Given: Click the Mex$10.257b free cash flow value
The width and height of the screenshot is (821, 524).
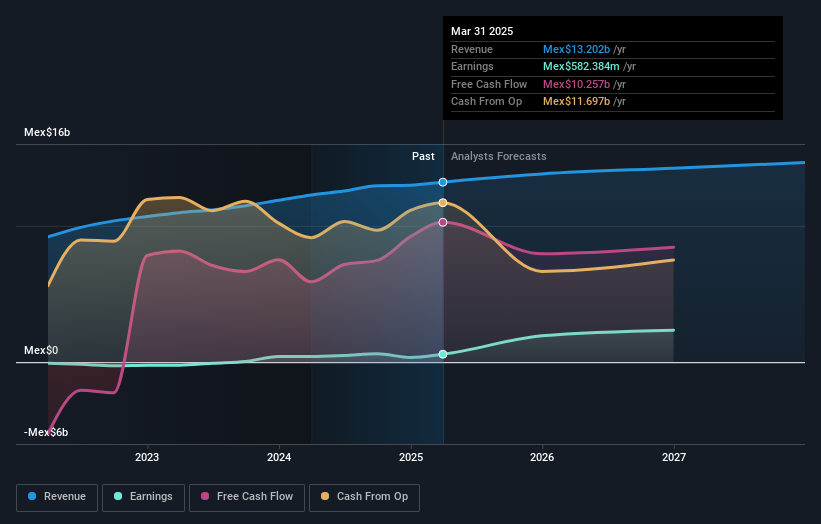Looking at the screenshot, I should click(576, 84).
